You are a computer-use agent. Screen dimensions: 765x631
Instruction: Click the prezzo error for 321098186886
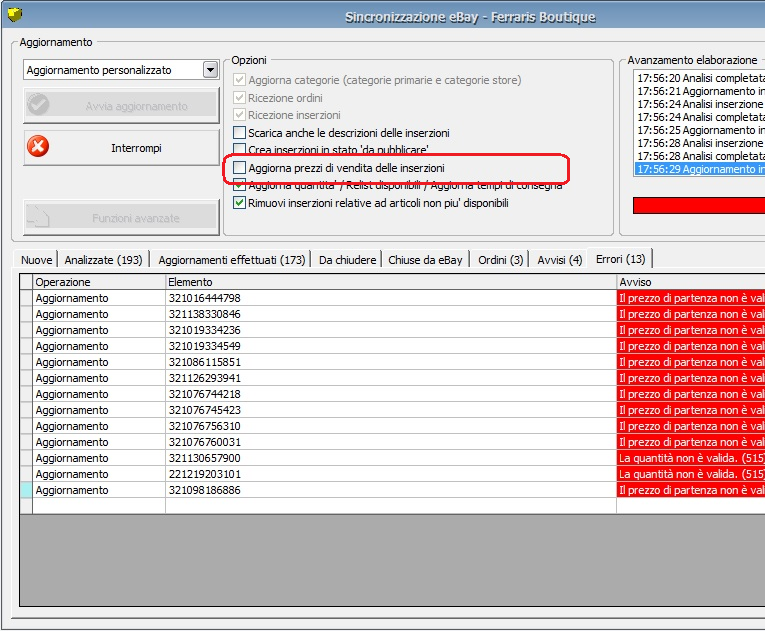point(691,490)
